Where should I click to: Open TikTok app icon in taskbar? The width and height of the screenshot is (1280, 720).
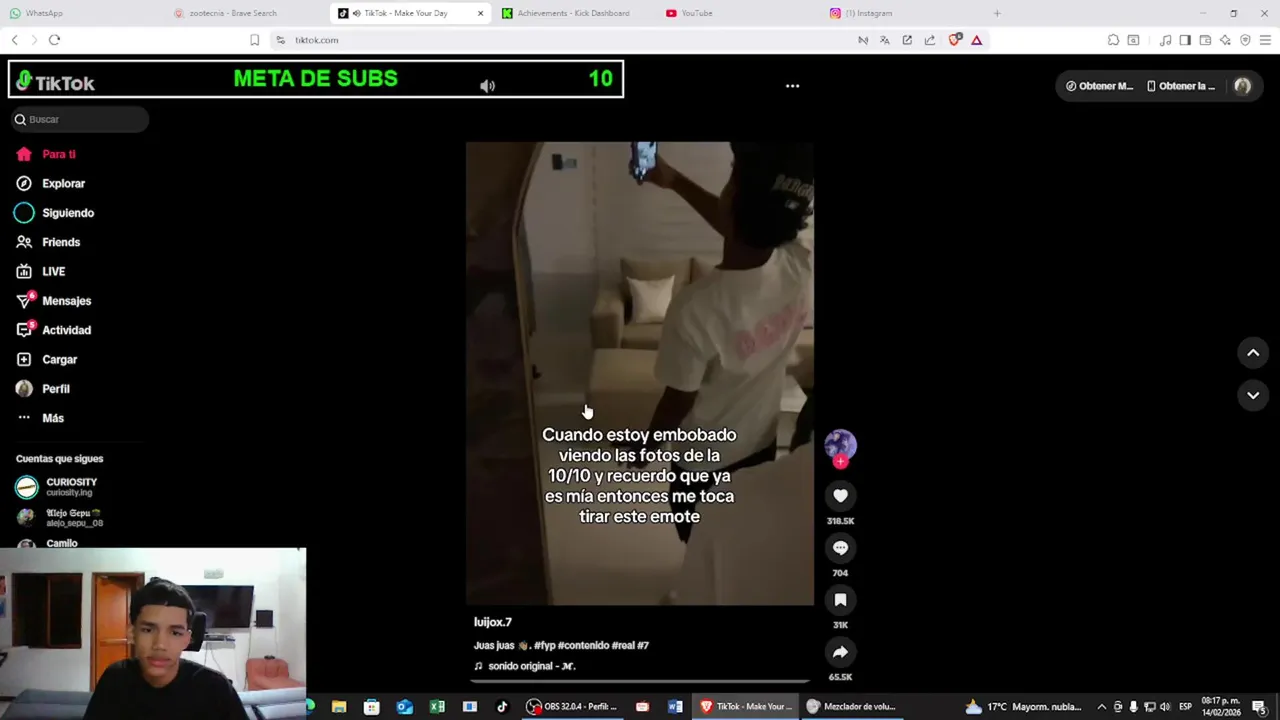pyautogui.click(x=502, y=707)
